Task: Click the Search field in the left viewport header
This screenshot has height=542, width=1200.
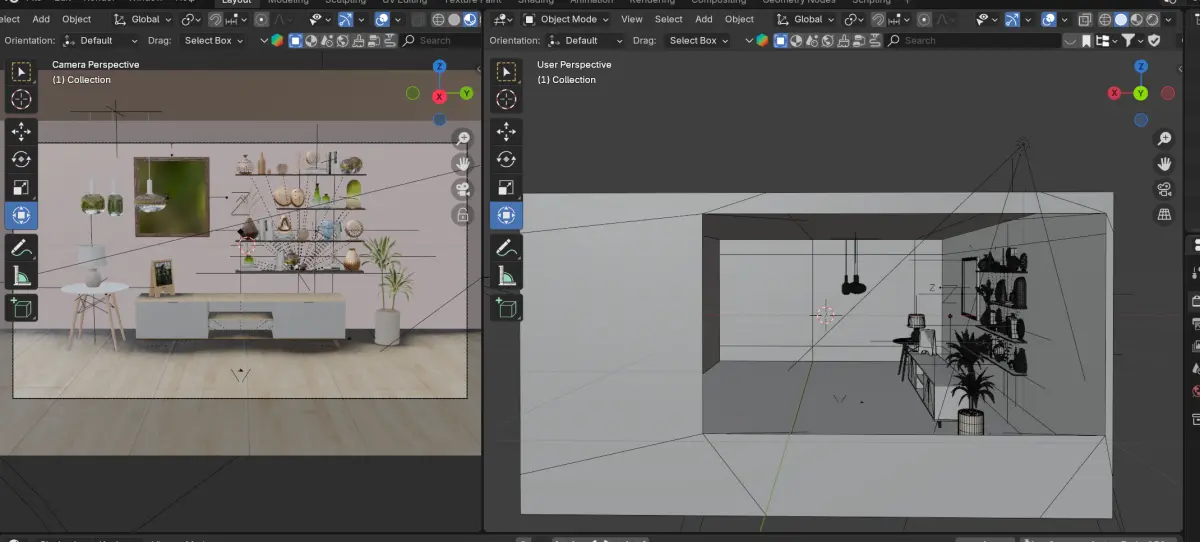Action: click(x=439, y=40)
